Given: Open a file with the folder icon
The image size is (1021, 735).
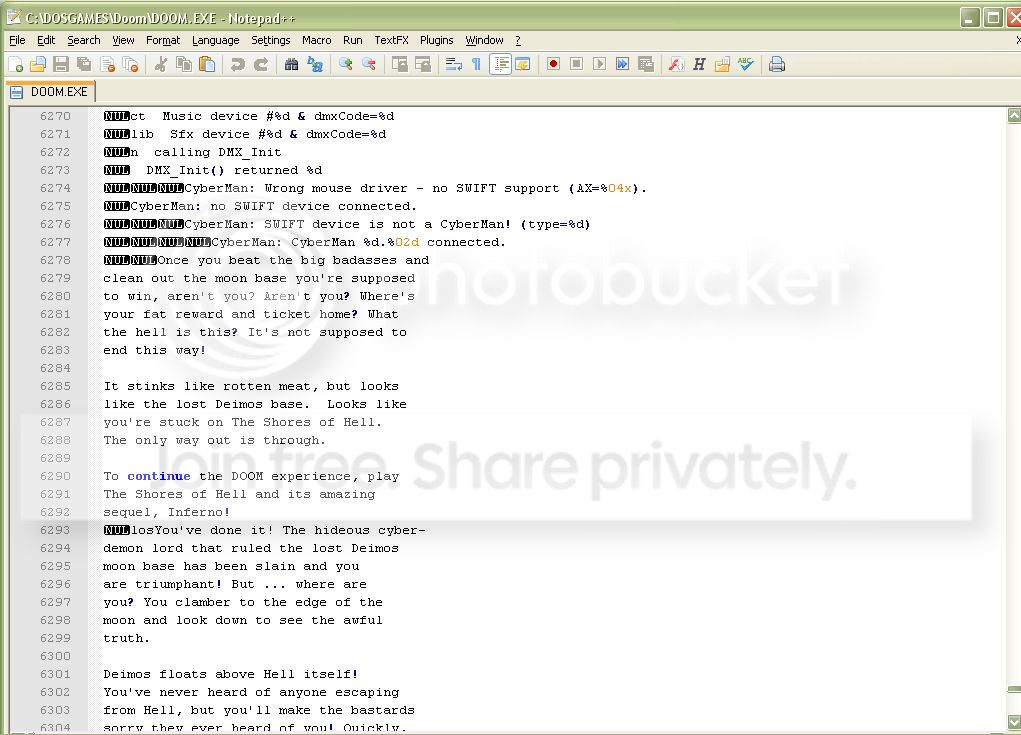Looking at the screenshot, I should point(38,64).
